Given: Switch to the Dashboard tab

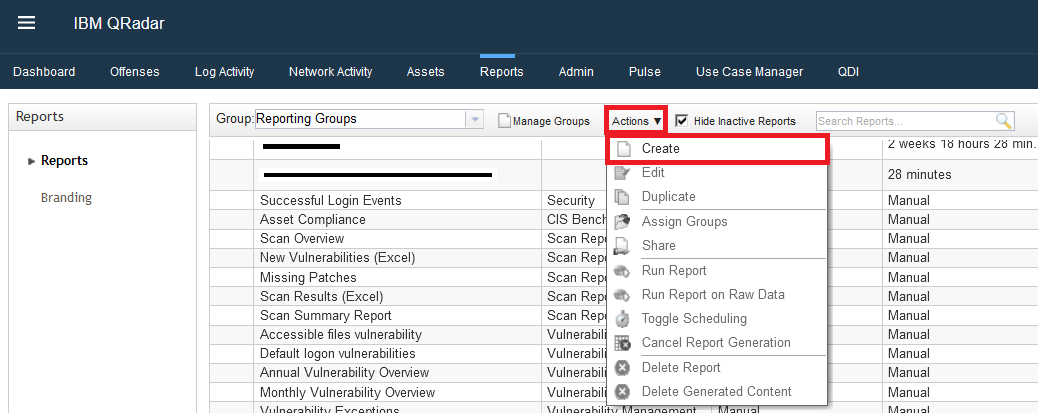Looking at the screenshot, I should point(44,71).
